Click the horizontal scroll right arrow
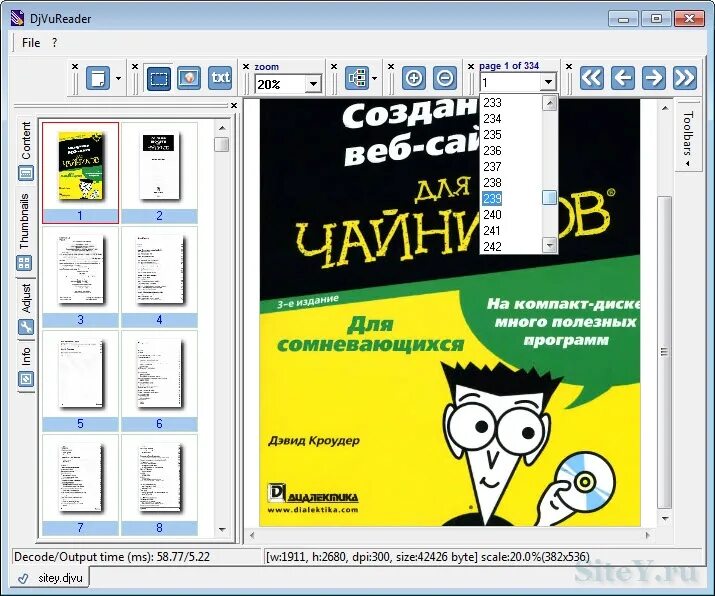This screenshot has width=715, height=596. [648, 535]
